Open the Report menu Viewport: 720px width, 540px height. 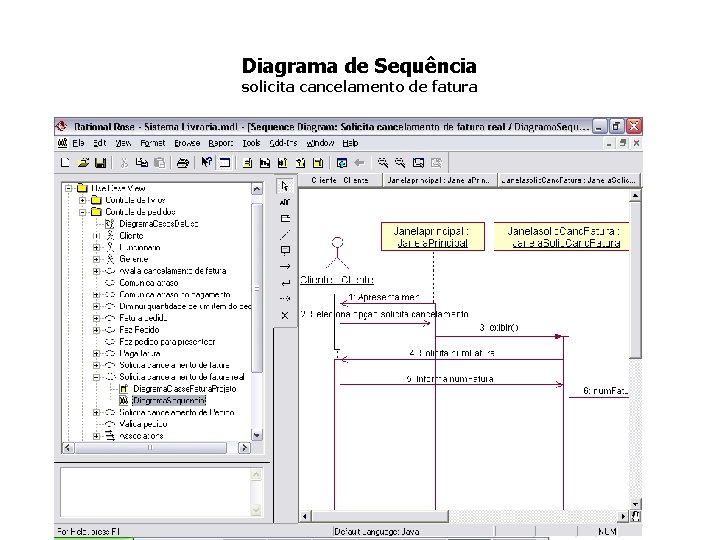[221, 143]
